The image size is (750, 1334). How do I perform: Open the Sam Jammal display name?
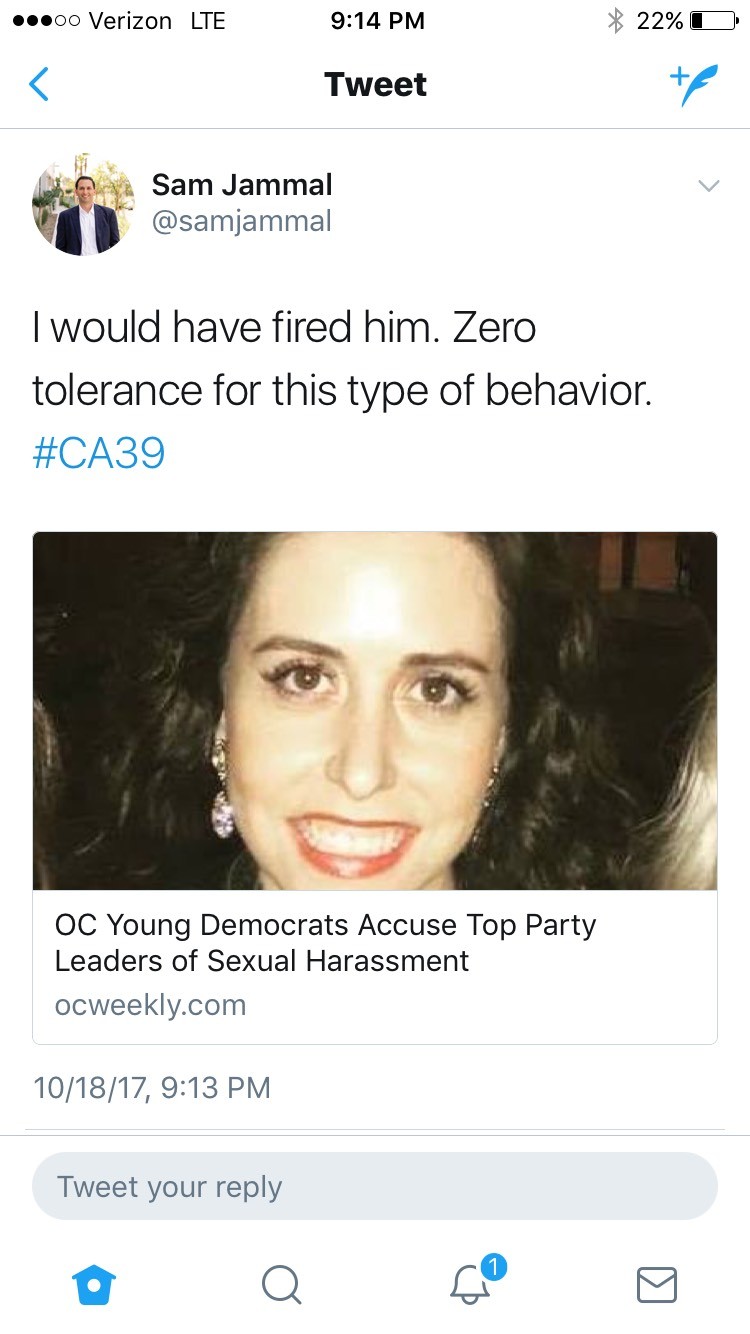pyautogui.click(x=242, y=185)
